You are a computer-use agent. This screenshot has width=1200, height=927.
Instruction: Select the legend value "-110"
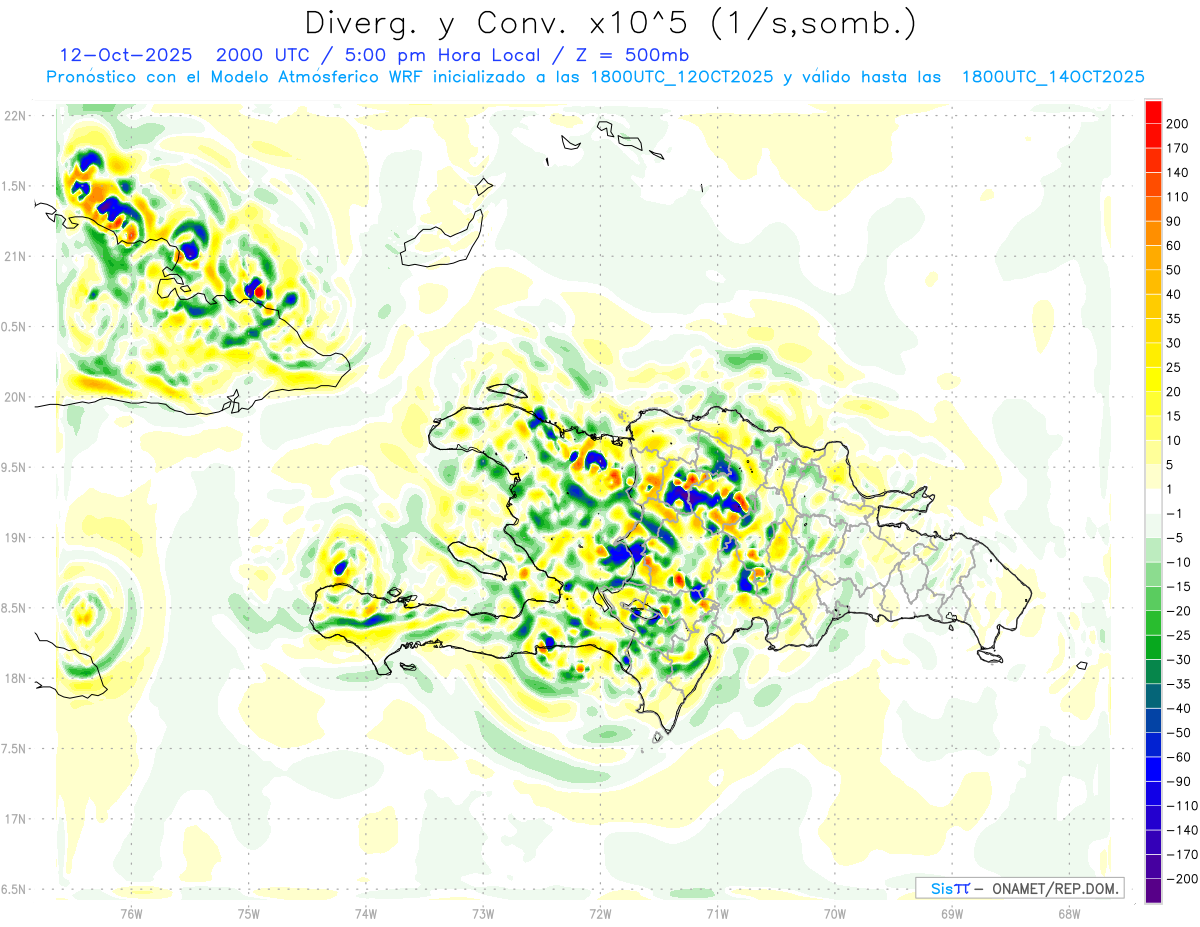(1183, 805)
